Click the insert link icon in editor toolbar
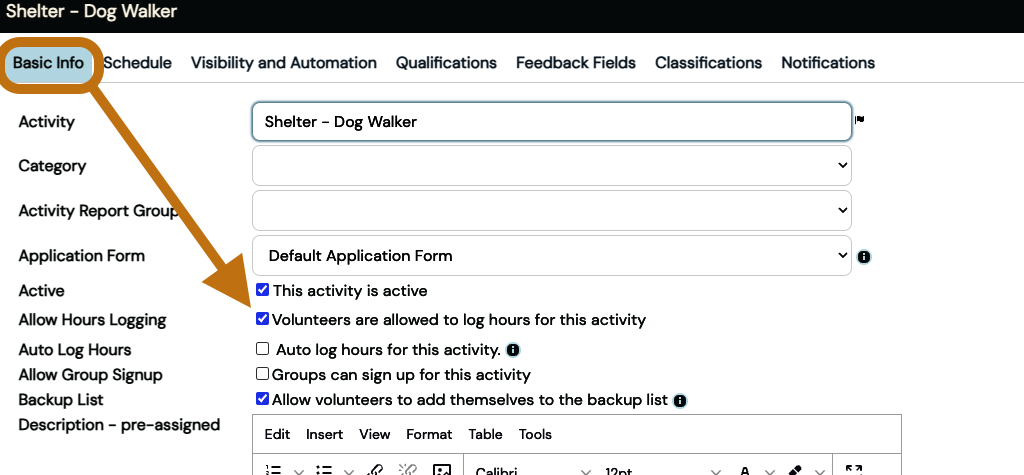 pyautogui.click(x=376, y=469)
